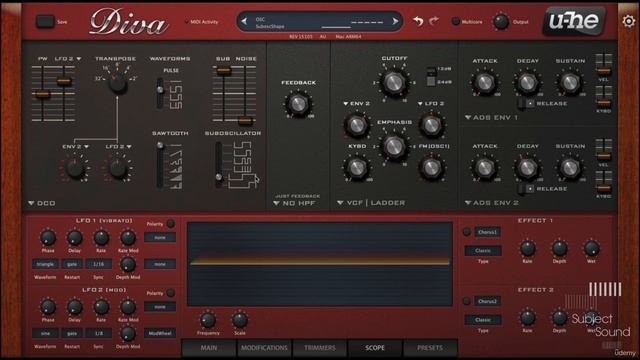Switch to the MAIN tab
Viewport: 640px width, 360px height.
pos(209,348)
